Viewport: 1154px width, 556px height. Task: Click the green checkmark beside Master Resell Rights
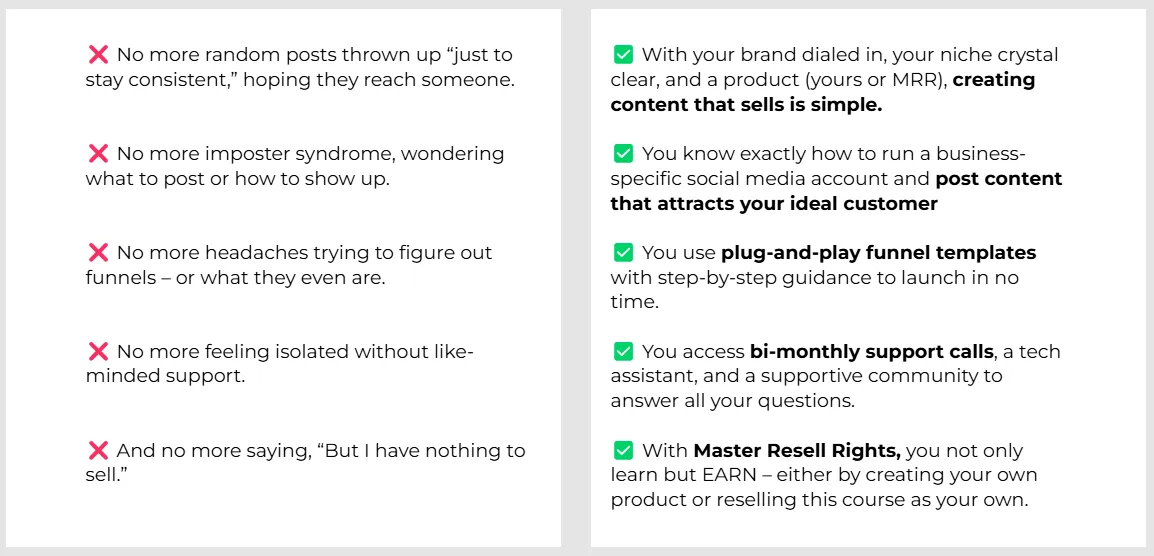pyautogui.click(x=623, y=451)
